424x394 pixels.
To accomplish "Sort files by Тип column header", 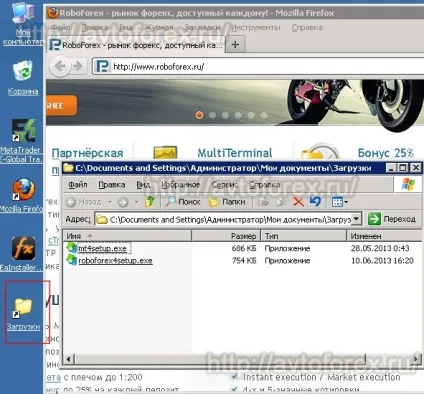I will pyautogui.click(x=304, y=236).
